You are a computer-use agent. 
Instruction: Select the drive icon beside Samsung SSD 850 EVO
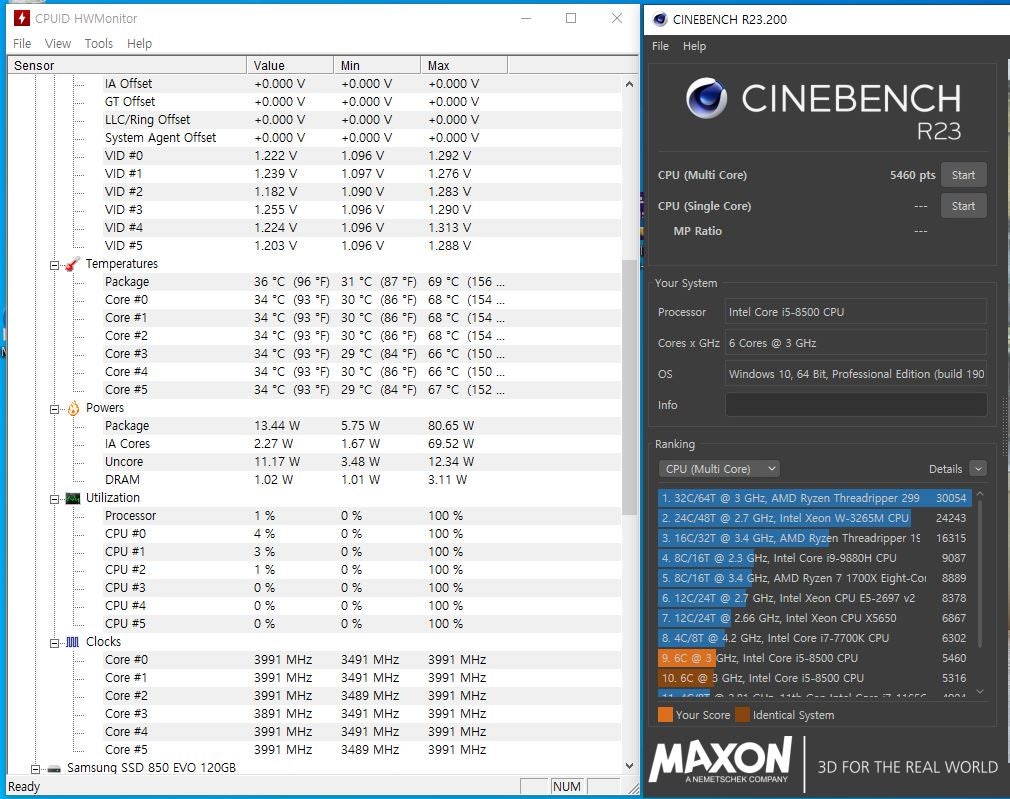54,768
